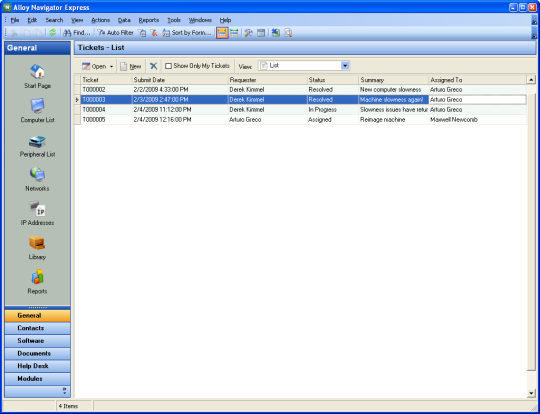540x414 pixels.
Task: Click the '2/2/2009 4:33:00 PM' date cell
Action: [180, 90]
